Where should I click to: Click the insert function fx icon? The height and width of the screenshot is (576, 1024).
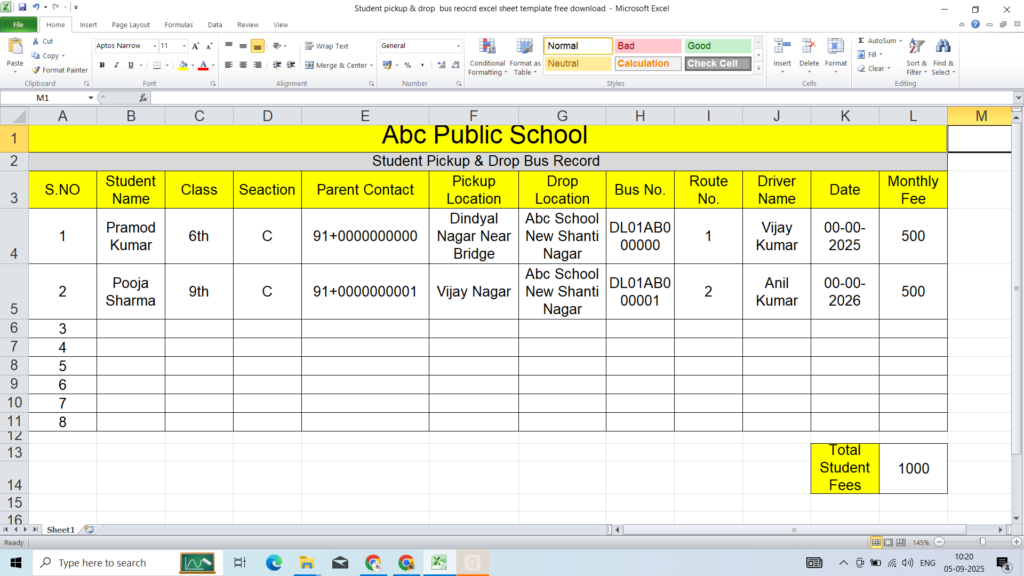point(143,98)
